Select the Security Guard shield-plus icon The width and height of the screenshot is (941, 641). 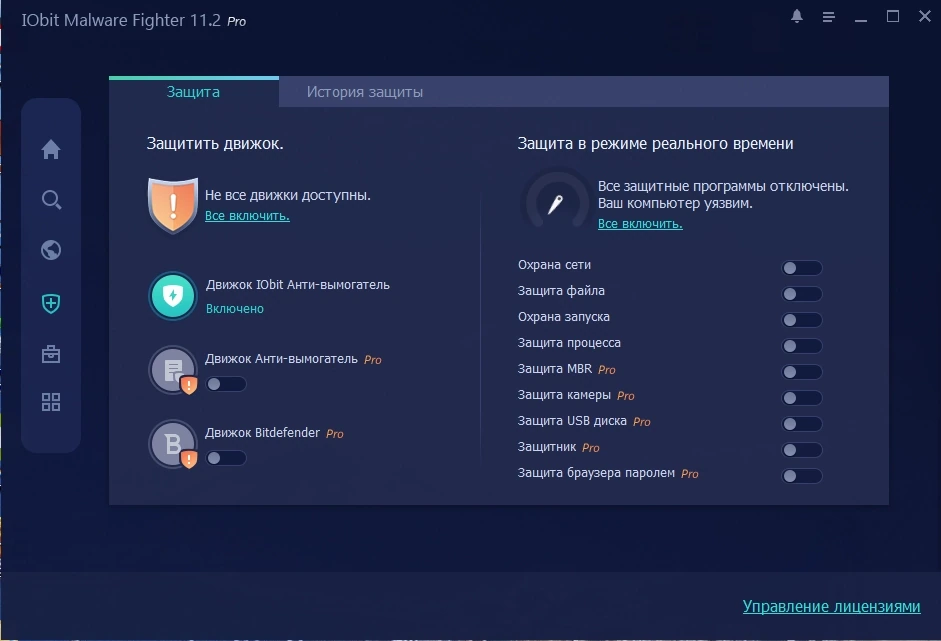(51, 304)
